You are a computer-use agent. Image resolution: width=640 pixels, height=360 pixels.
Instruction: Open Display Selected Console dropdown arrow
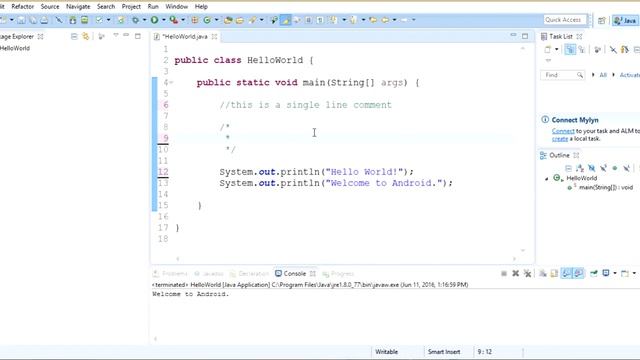coord(615,273)
